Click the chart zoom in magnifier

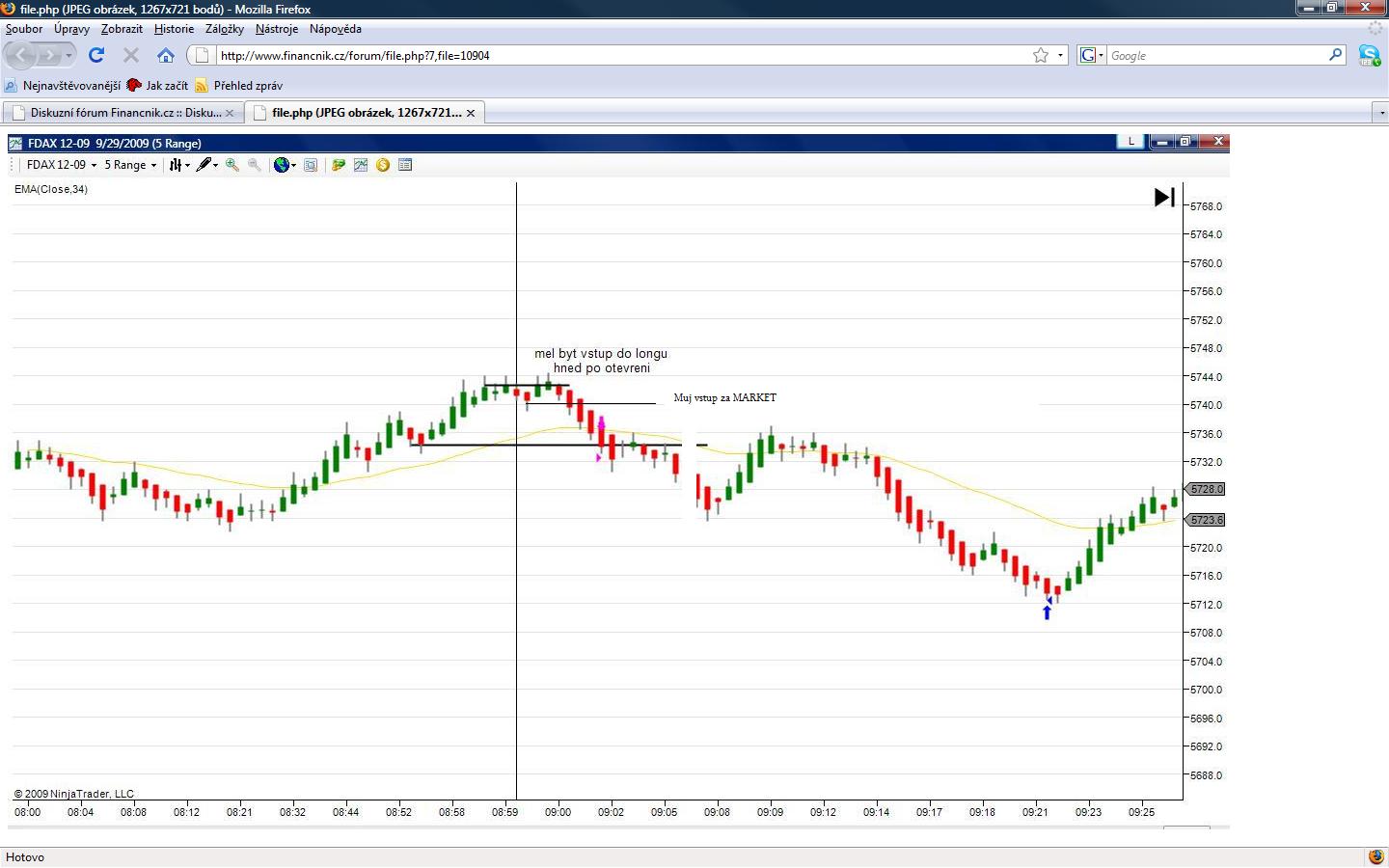232,165
